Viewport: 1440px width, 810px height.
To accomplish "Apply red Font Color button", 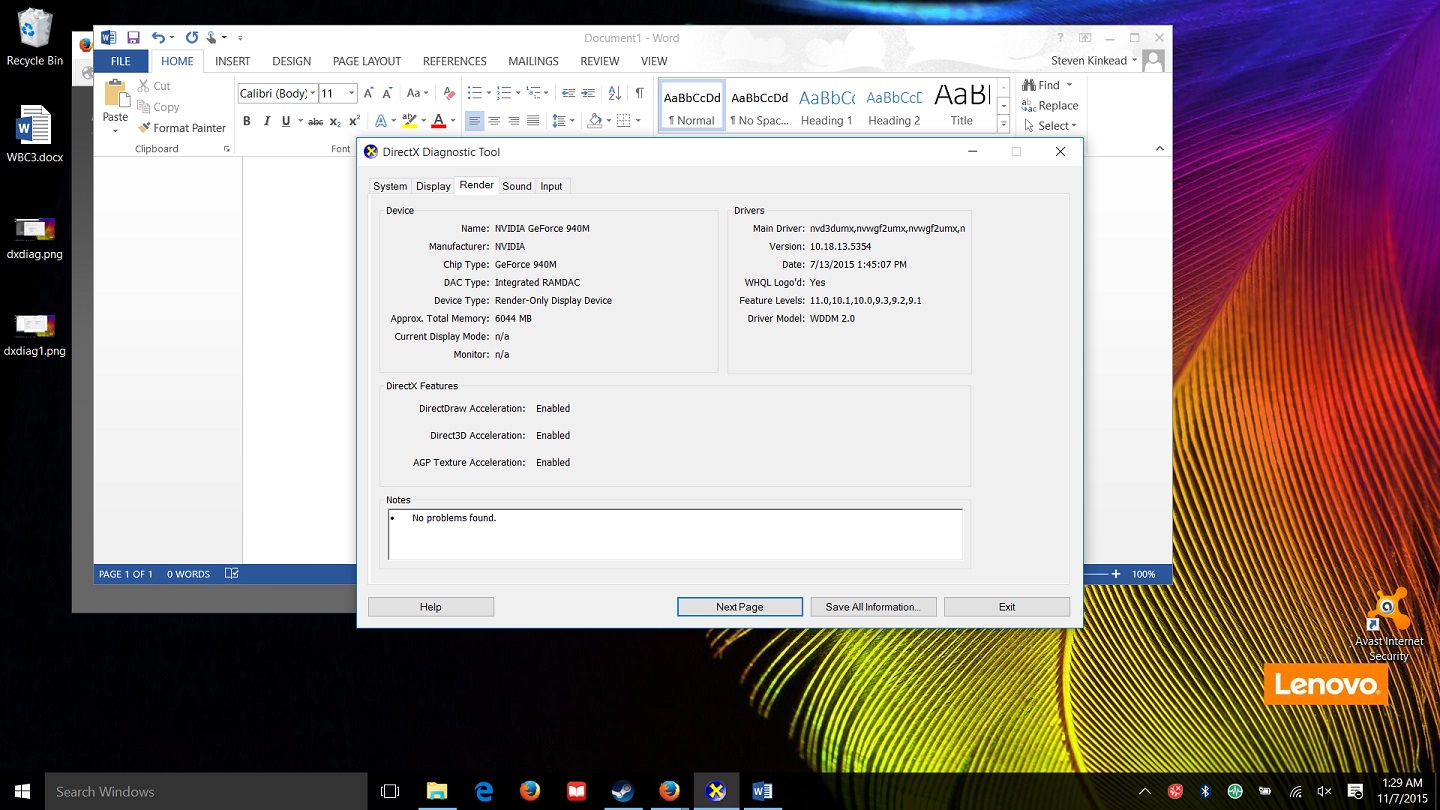I will tap(438, 121).
